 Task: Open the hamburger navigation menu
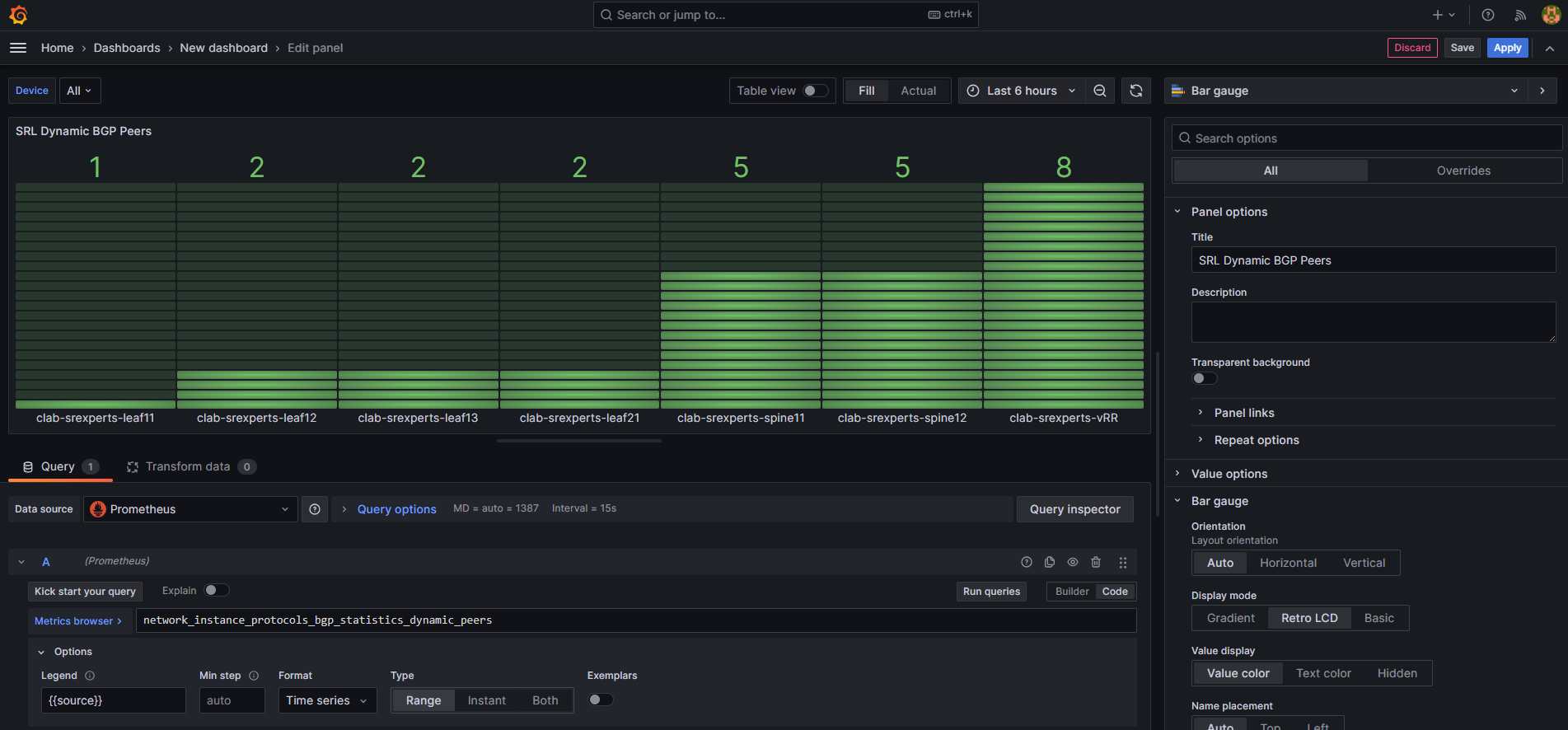pos(18,48)
